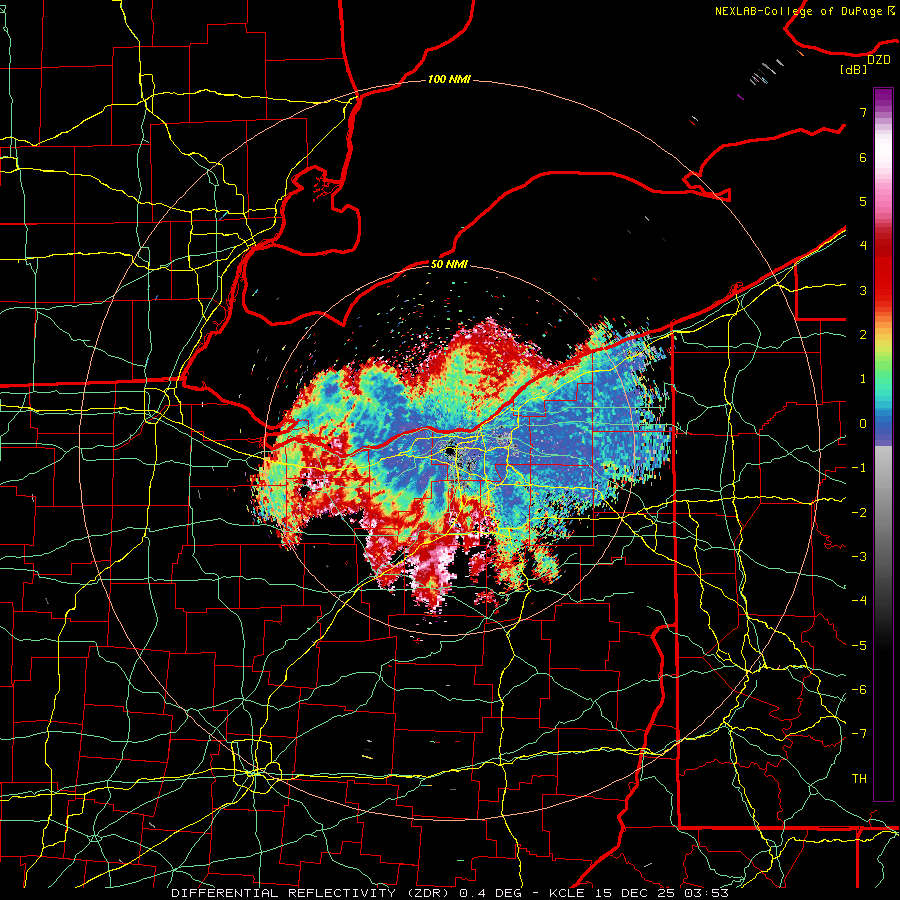
Task: Click the -3 value on color scale
Action: (859, 557)
